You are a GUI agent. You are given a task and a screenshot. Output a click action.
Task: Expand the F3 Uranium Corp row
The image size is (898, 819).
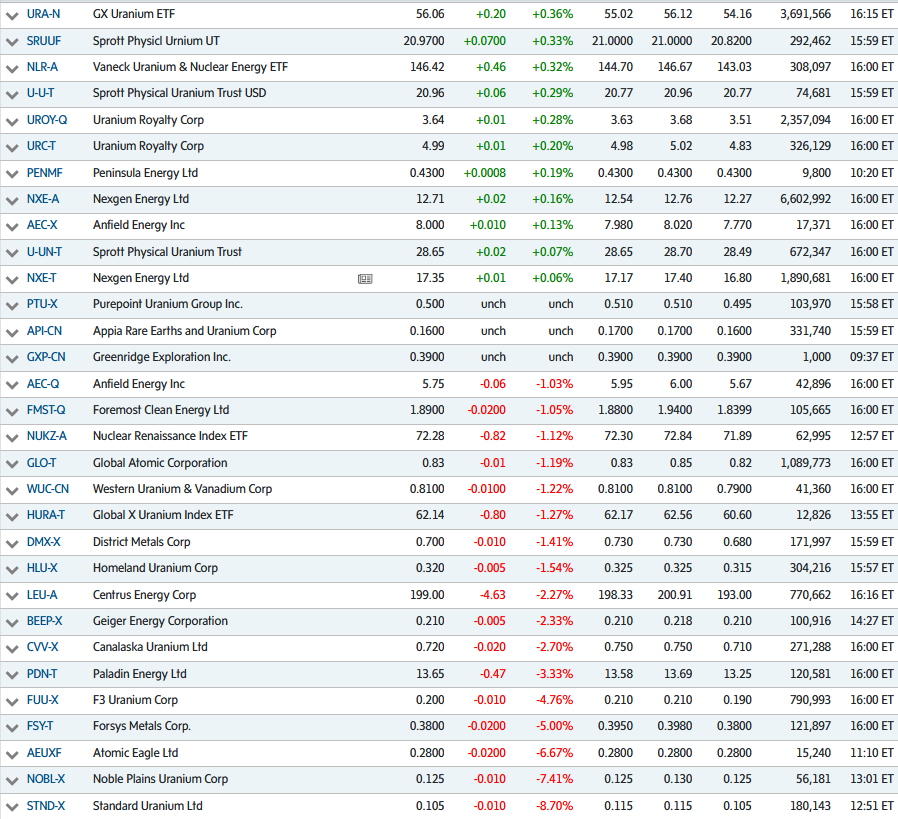[x=12, y=700]
